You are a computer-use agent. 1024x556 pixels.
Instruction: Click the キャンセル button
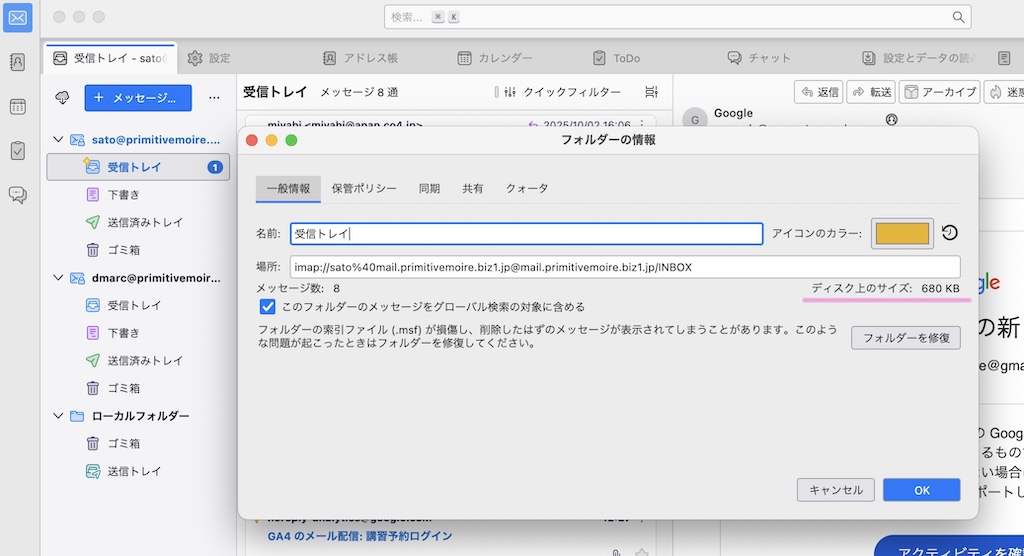tap(835, 490)
